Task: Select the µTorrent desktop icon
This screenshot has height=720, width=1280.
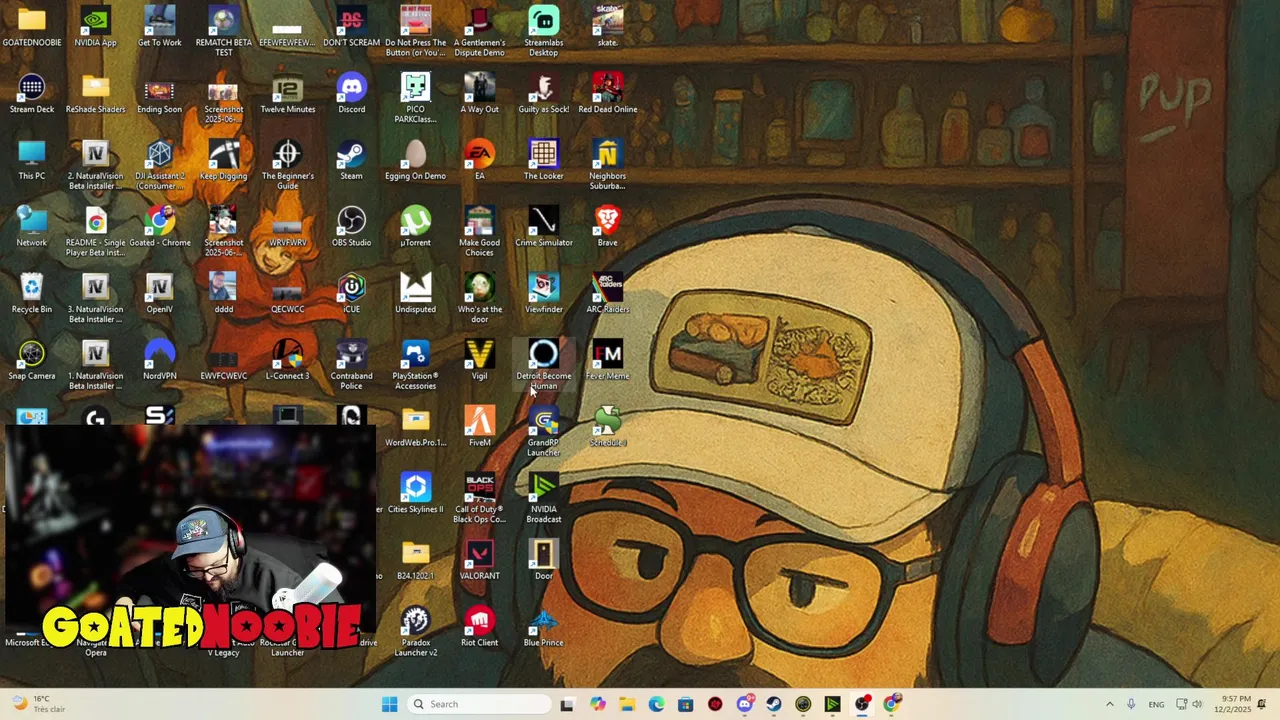Action: [x=415, y=227]
